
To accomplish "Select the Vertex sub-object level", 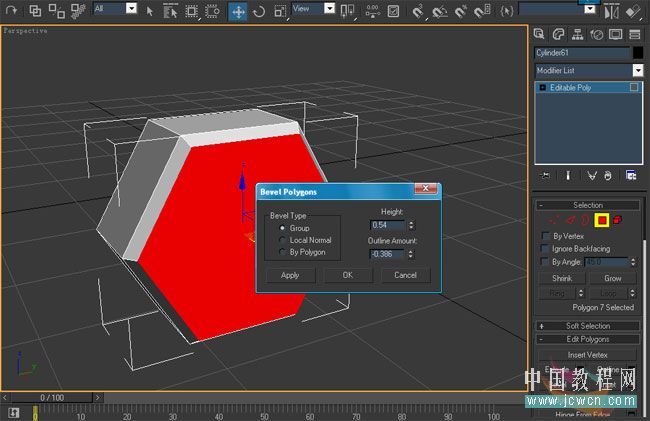I will pyautogui.click(x=554, y=220).
